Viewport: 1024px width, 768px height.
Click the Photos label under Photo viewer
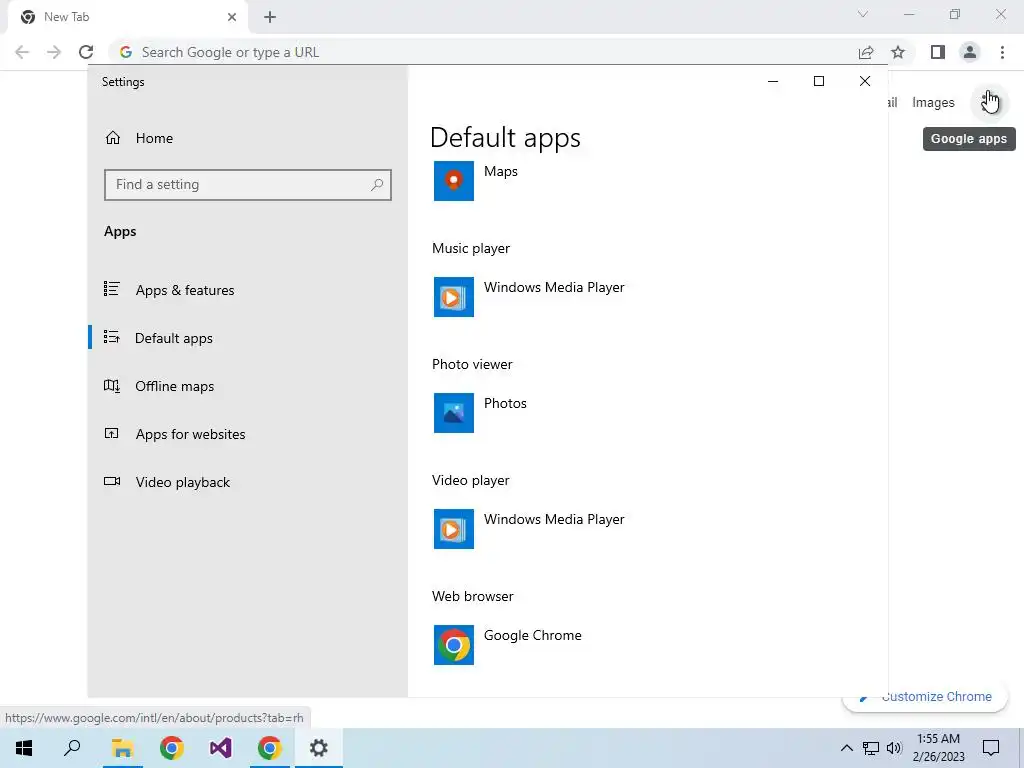coord(505,403)
